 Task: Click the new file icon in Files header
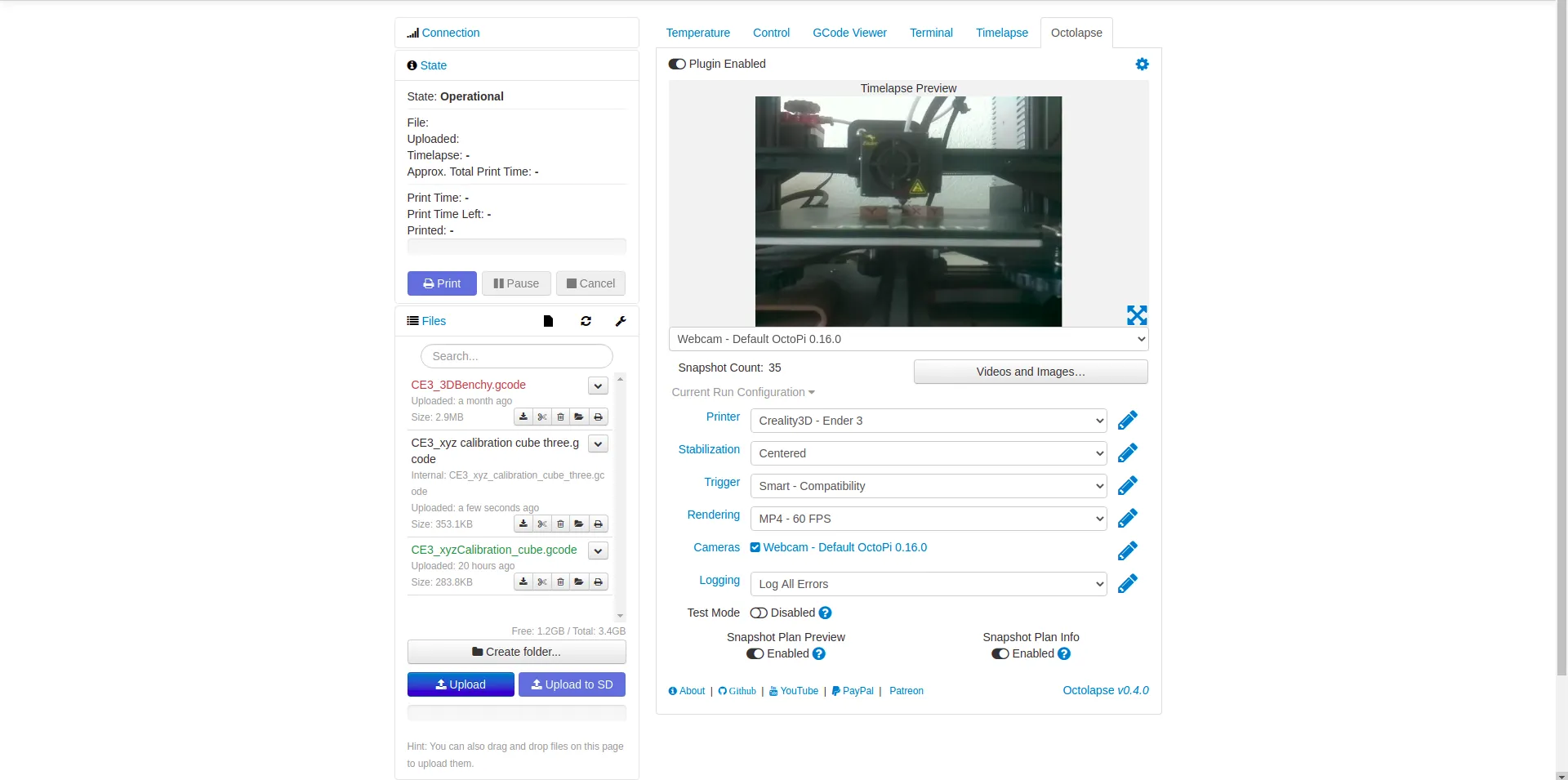pyautogui.click(x=548, y=321)
